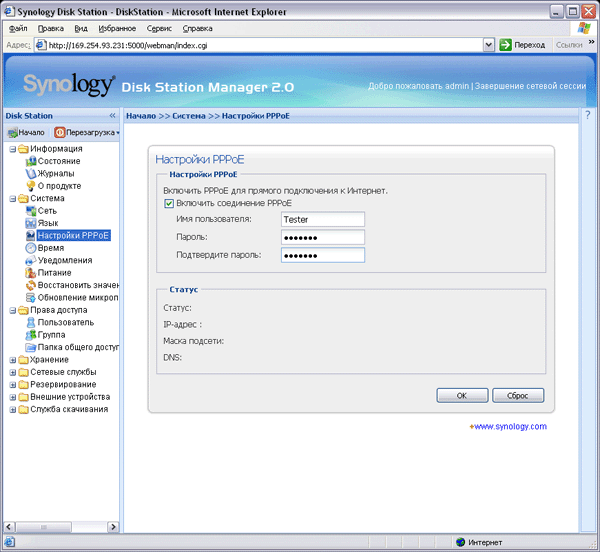Collapse the Права доступа tree node
600x552 pixels.
tap(13, 311)
